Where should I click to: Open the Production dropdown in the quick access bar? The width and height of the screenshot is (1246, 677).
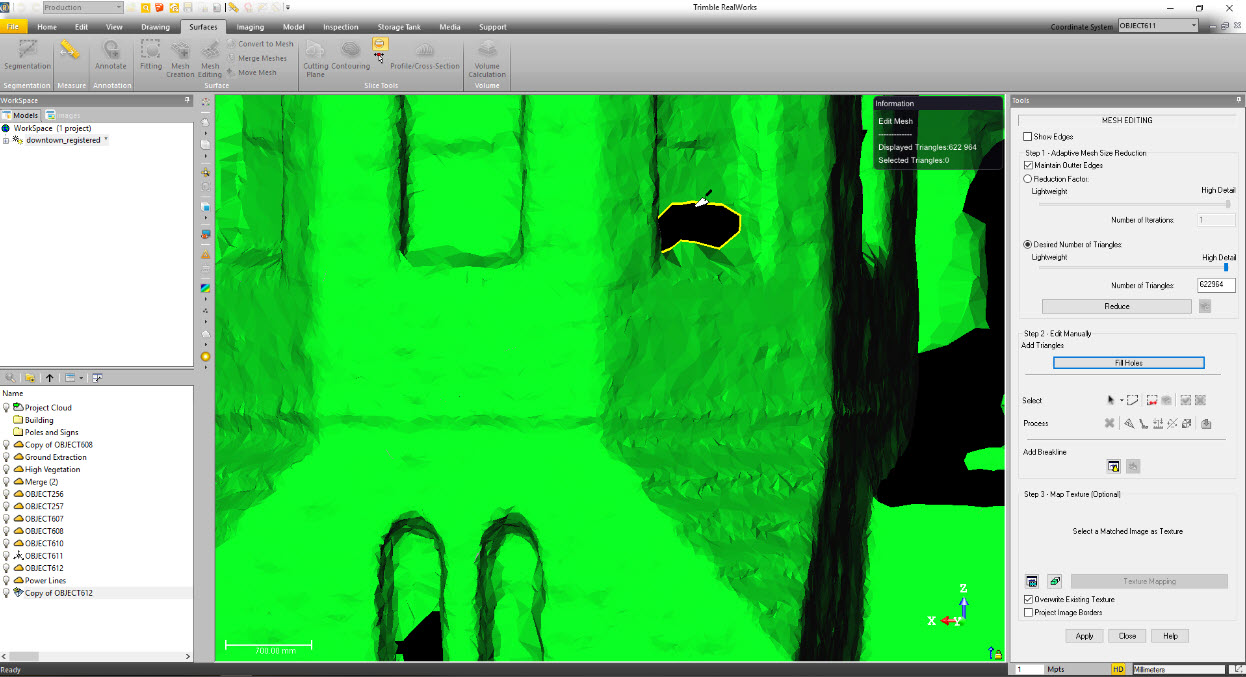click(x=120, y=6)
